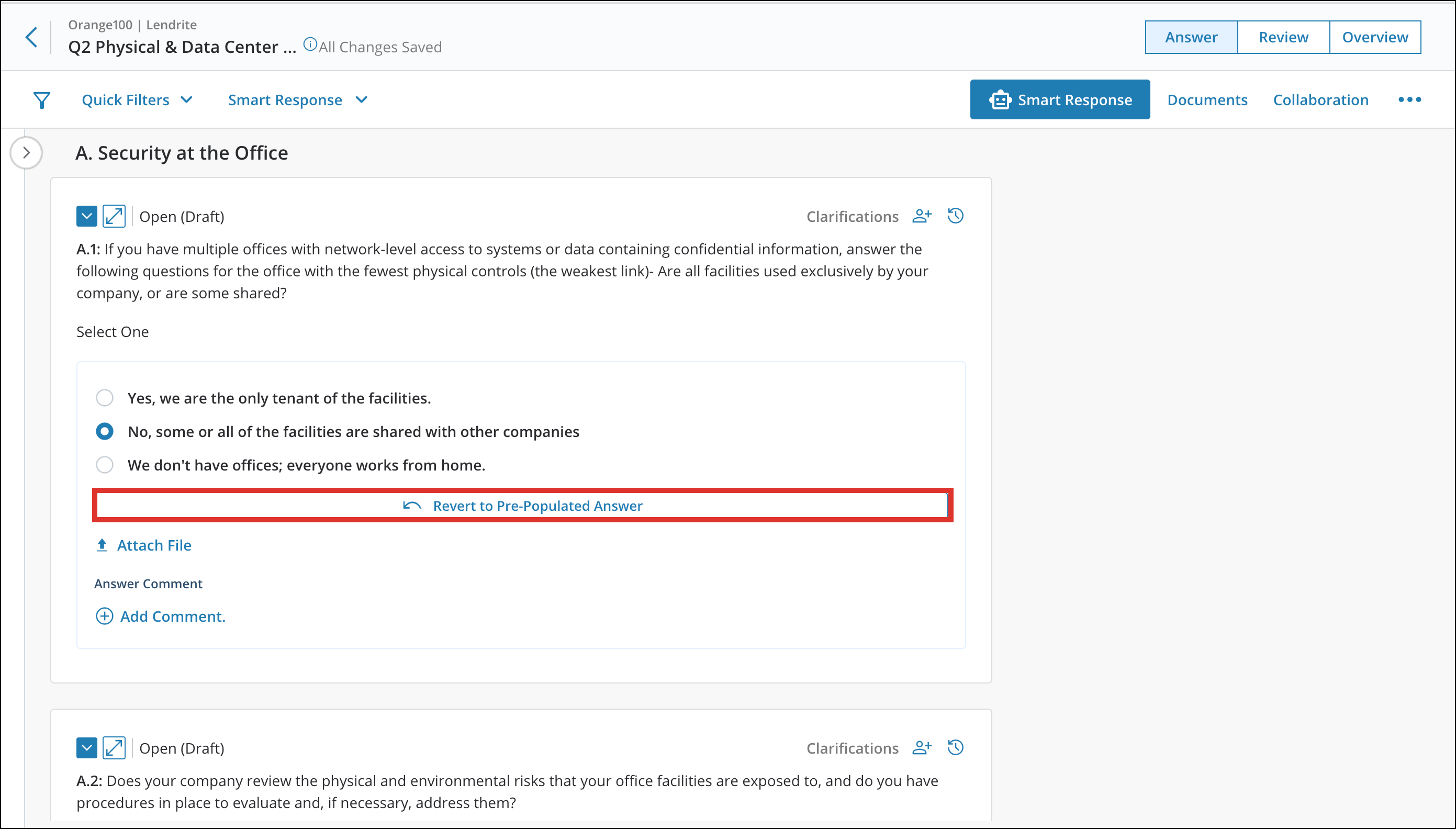Click Revert to Pre-Populated Answer
Viewport: 1456px width, 829px height.
click(522, 506)
